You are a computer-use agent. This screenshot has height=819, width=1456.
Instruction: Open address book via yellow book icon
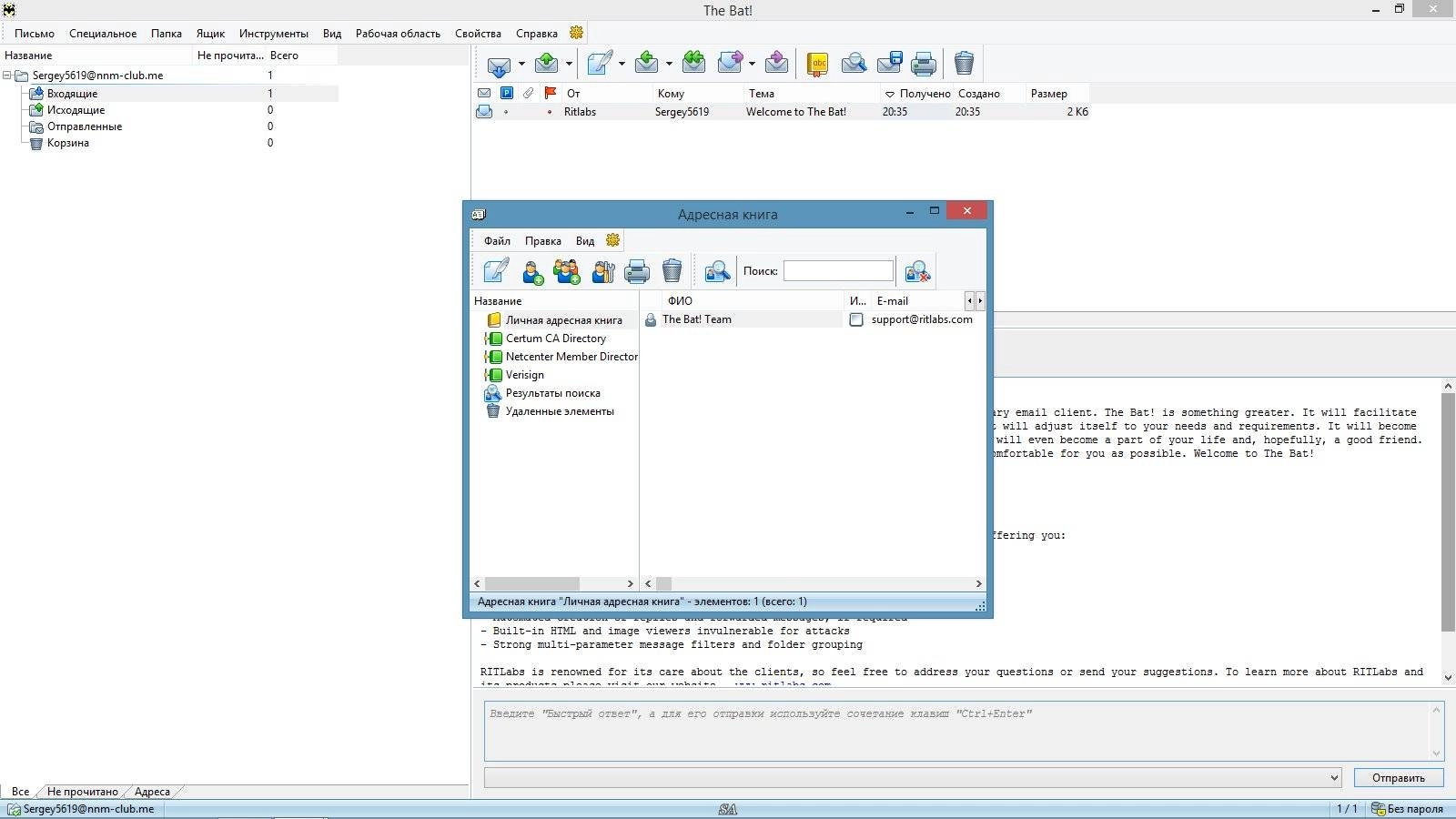click(817, 64)
